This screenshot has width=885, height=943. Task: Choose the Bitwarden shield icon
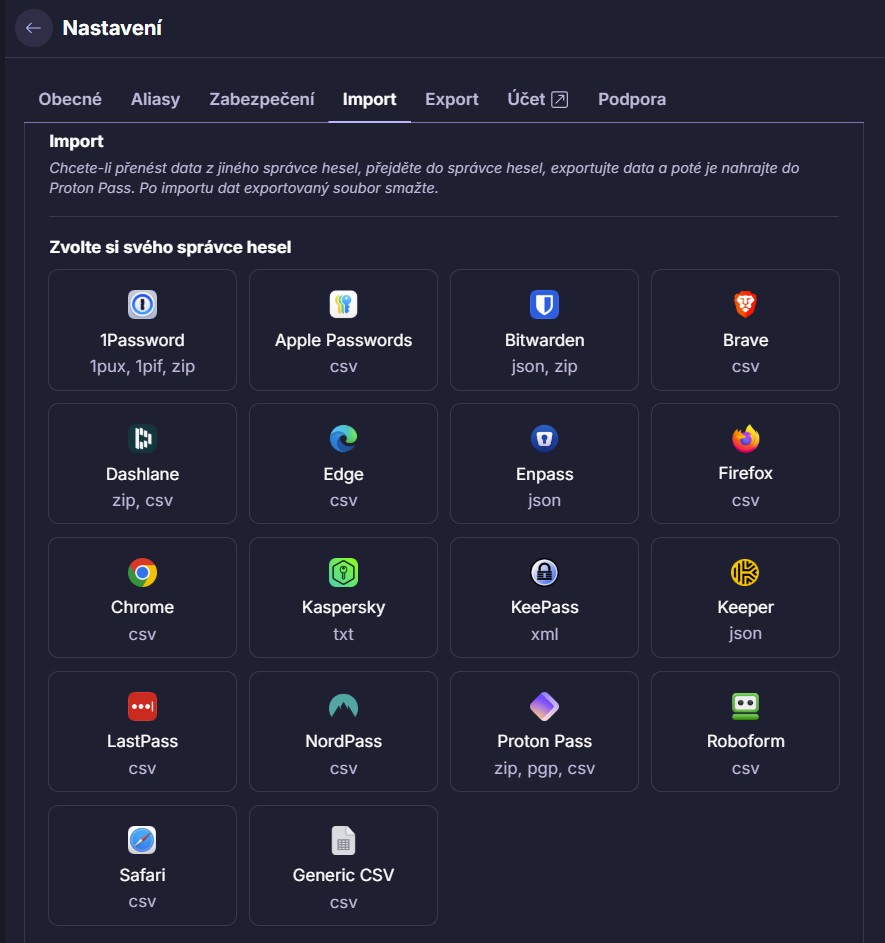(544, 304)
